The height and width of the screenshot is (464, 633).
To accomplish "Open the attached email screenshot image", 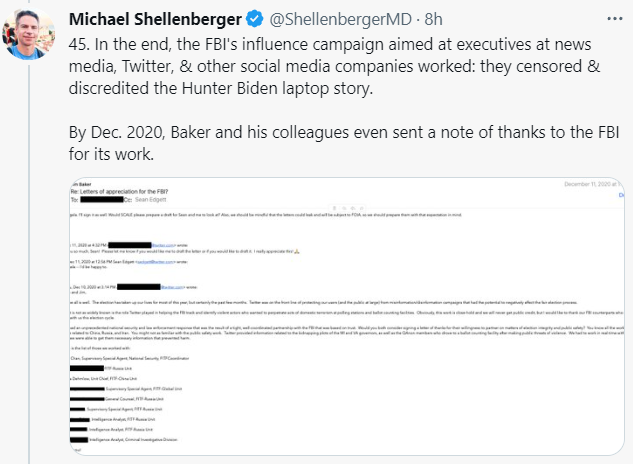I will pos(347,320).
